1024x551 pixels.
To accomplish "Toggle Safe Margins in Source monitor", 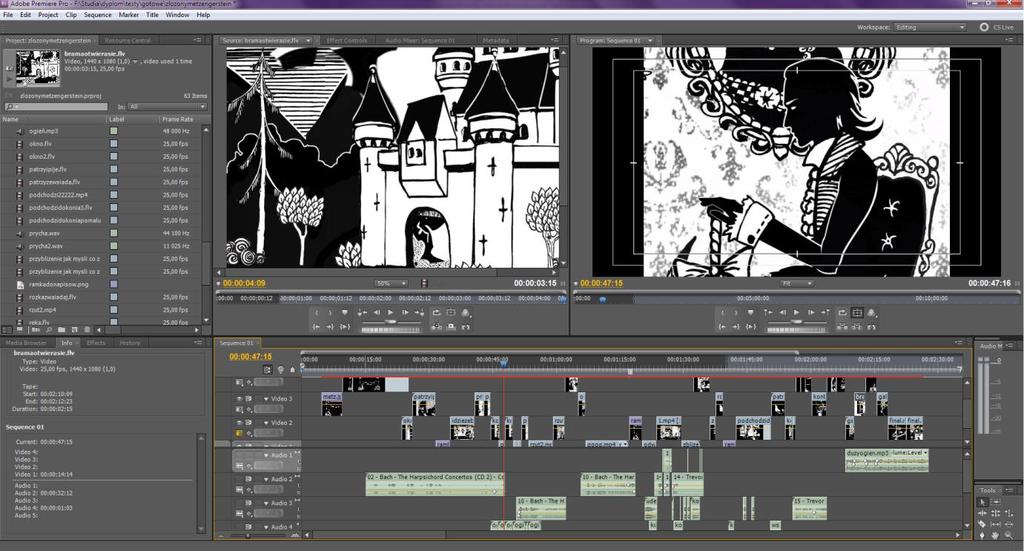I will click(x=451, y=313).
